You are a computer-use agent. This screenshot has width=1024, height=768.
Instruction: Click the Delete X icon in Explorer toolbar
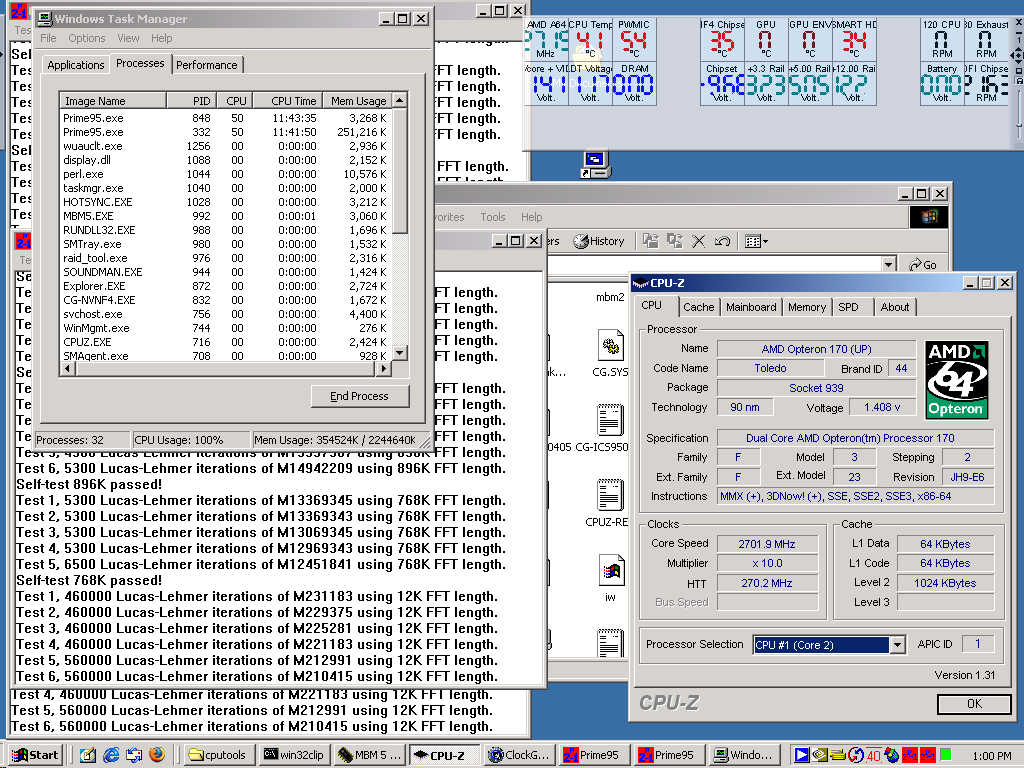[698, 242]
